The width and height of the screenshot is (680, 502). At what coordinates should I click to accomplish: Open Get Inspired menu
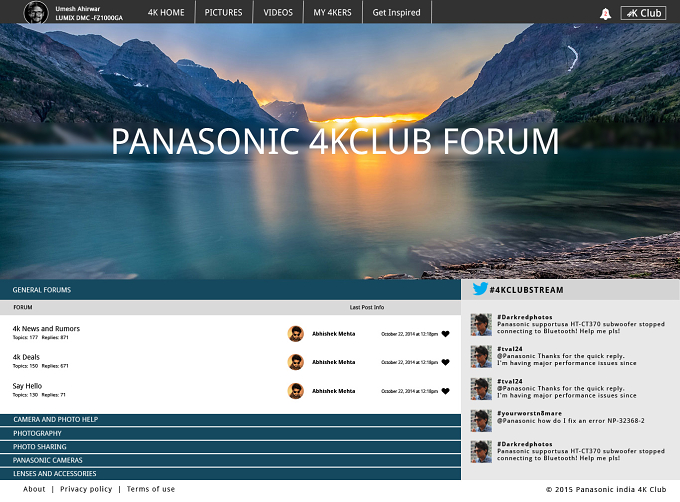[x=396, y=13]
